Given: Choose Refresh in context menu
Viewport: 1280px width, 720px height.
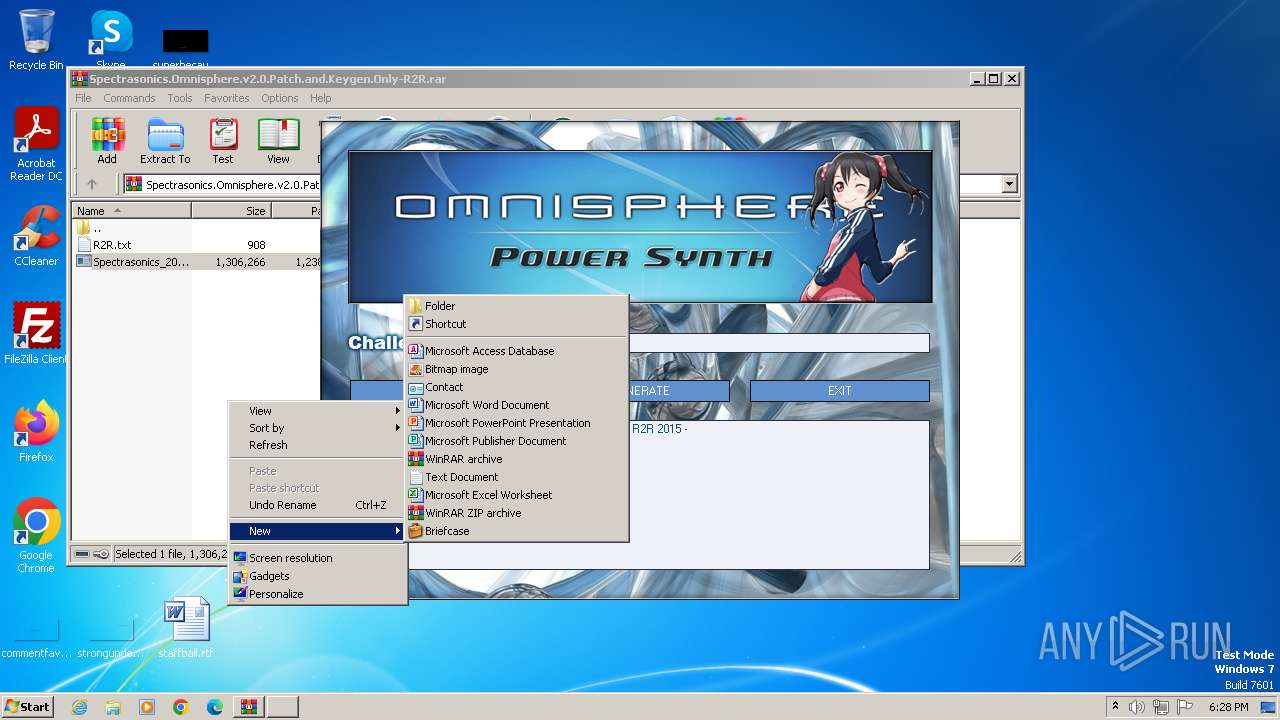Looking at the screenshot, I should (x=317, y=445).
